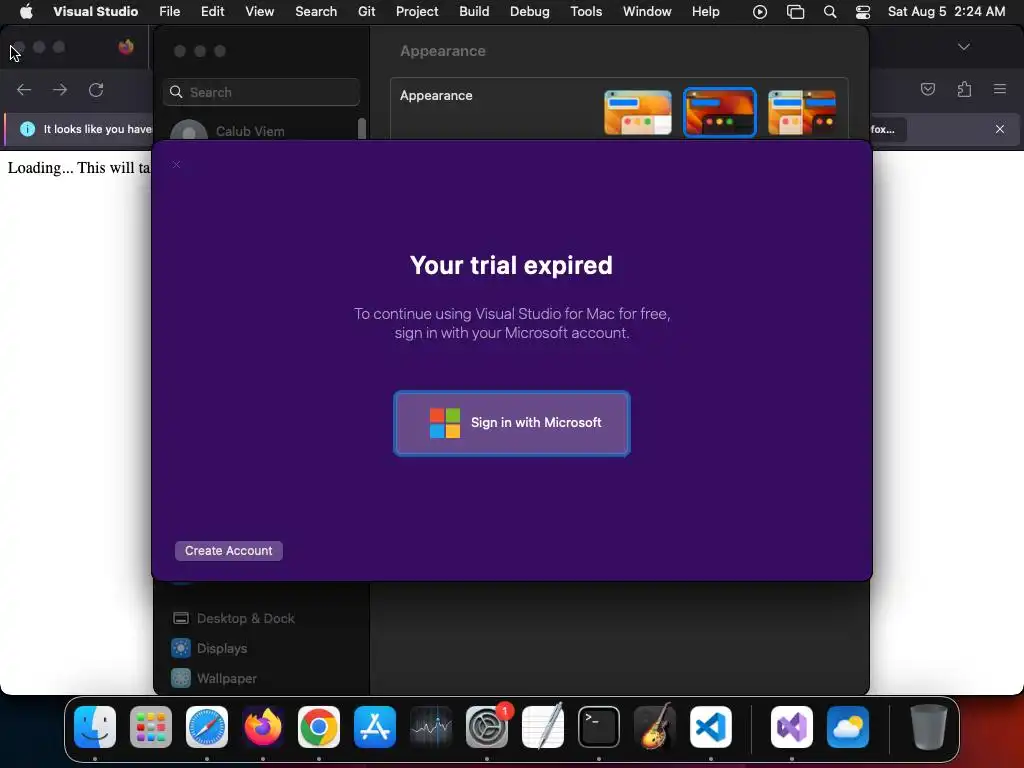
Task: Click the Firefox tab icon
Action: (x=126, y=47)
